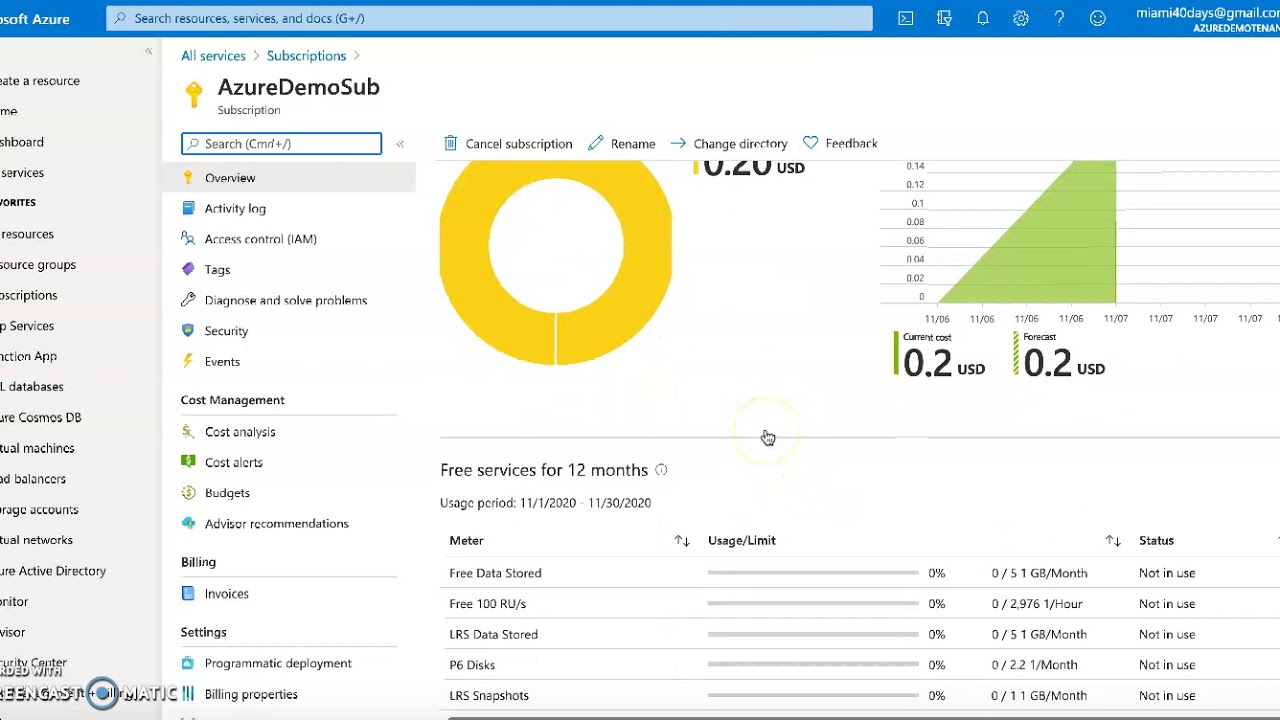Click the Rename pencil icon
Image resolution: width=1280 pixels, height=720 pixels.
pos(596,143)
